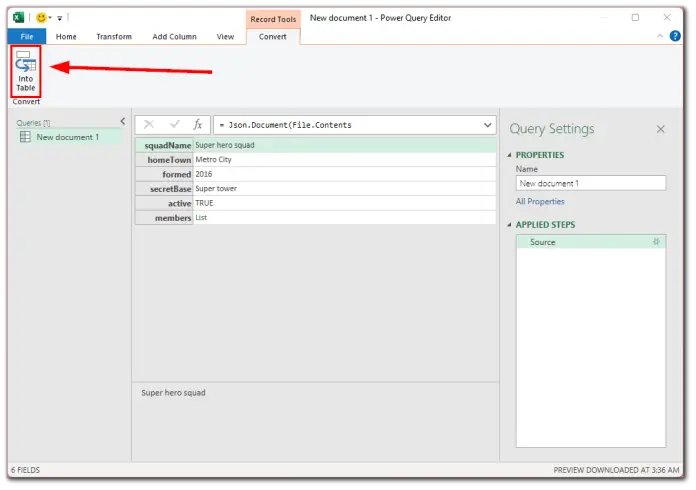Collapse the APPLIED STEPS section

coord(512,225)
